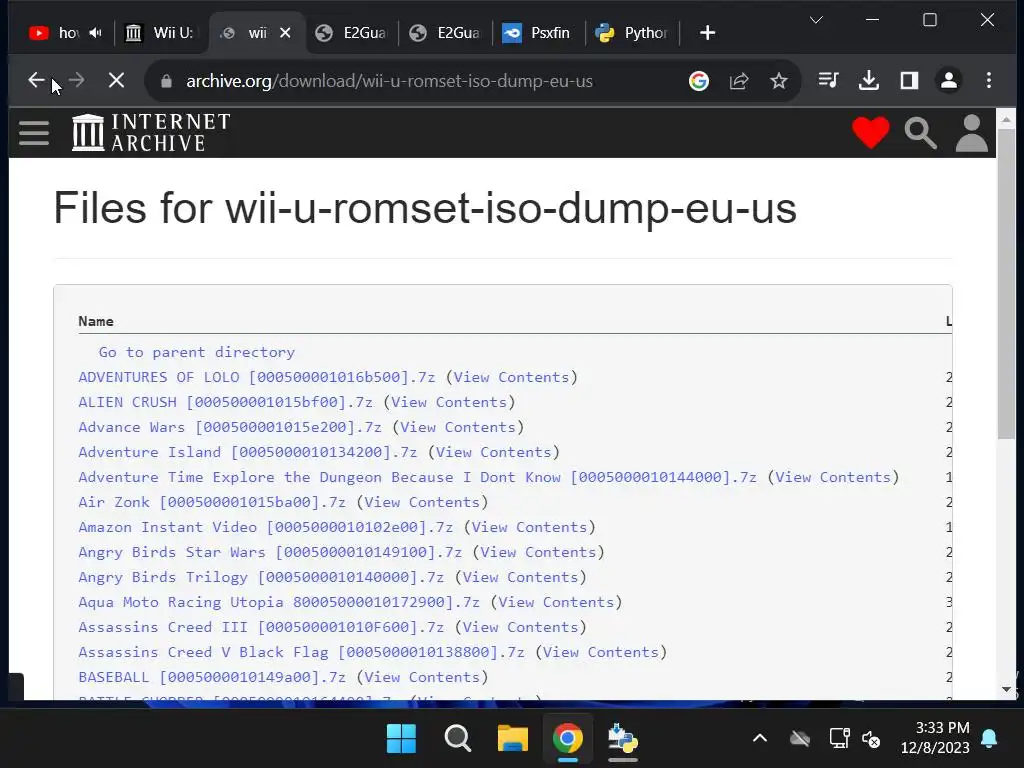The image size is (1024, 768).
Task: Download Adventure Island 7z file
Action: tap(248, 452)
